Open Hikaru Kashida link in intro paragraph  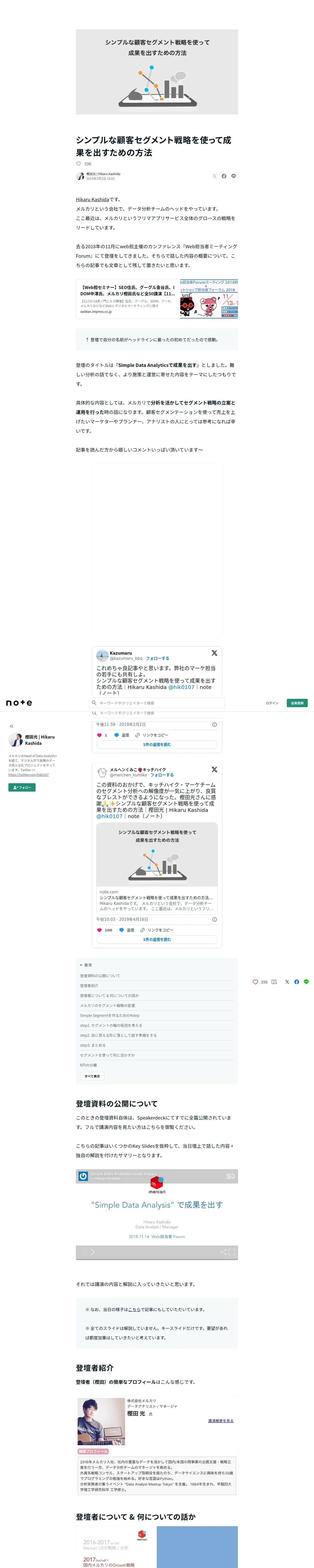click(93, 199)
